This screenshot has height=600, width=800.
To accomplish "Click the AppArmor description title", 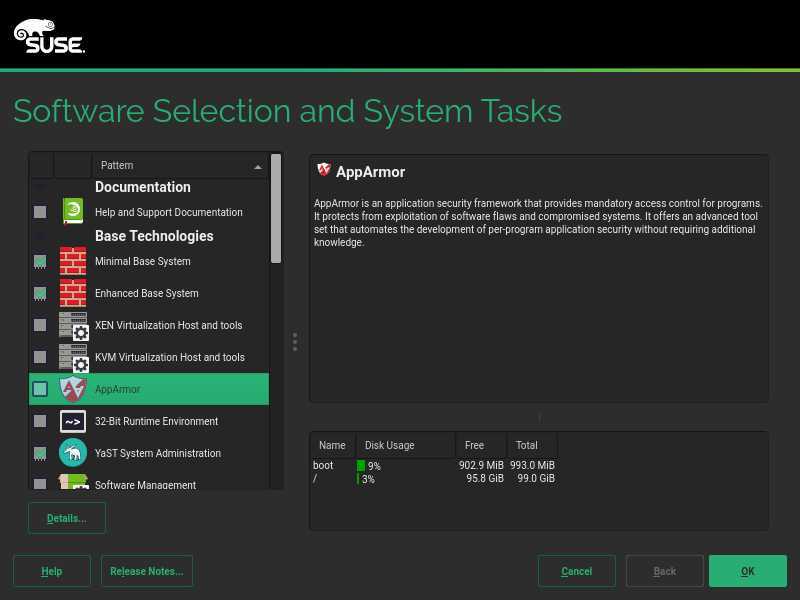I will pyautogui.click(x=370, y=172).
